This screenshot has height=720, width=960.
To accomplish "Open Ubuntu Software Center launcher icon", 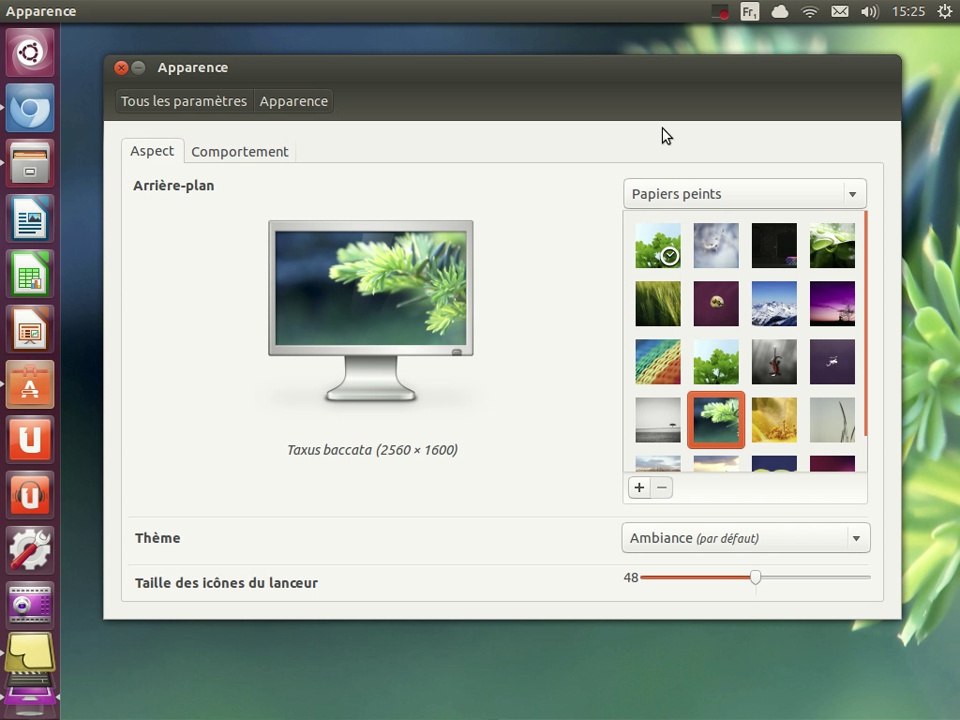I will pos(30,384).
